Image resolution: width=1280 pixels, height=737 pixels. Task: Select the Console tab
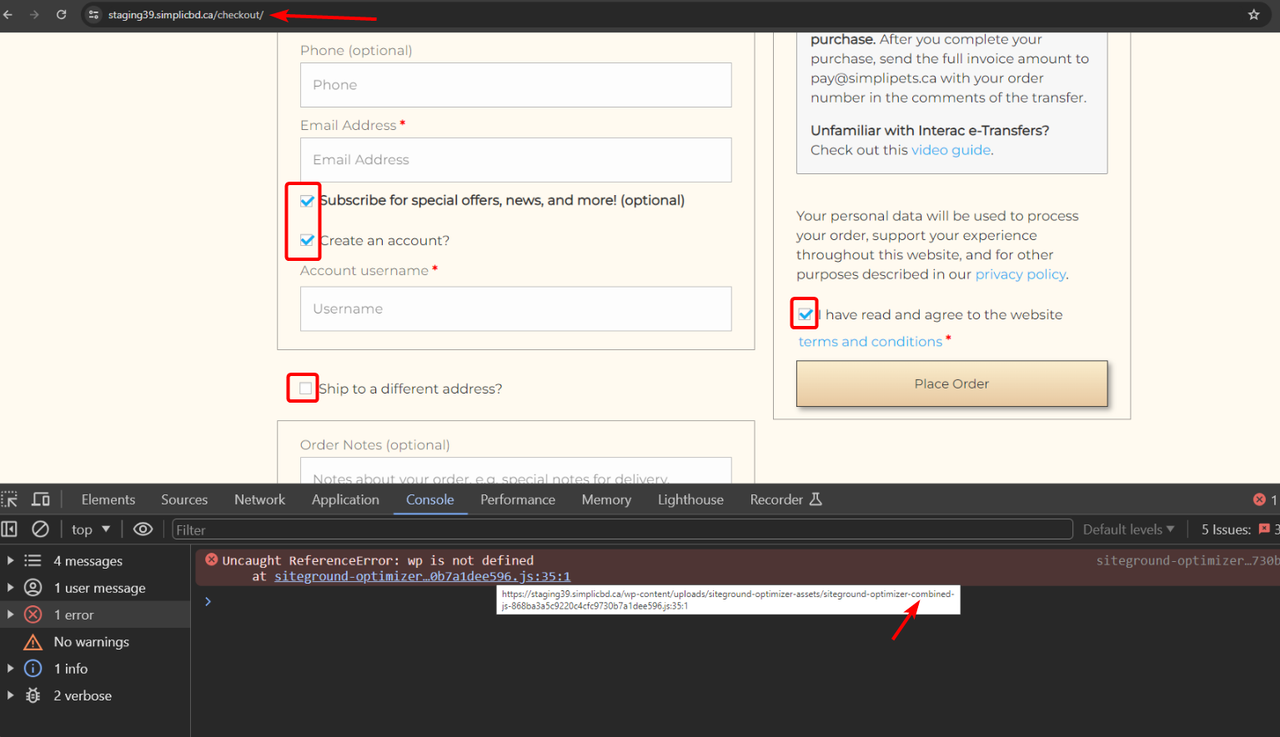point(430,499)
